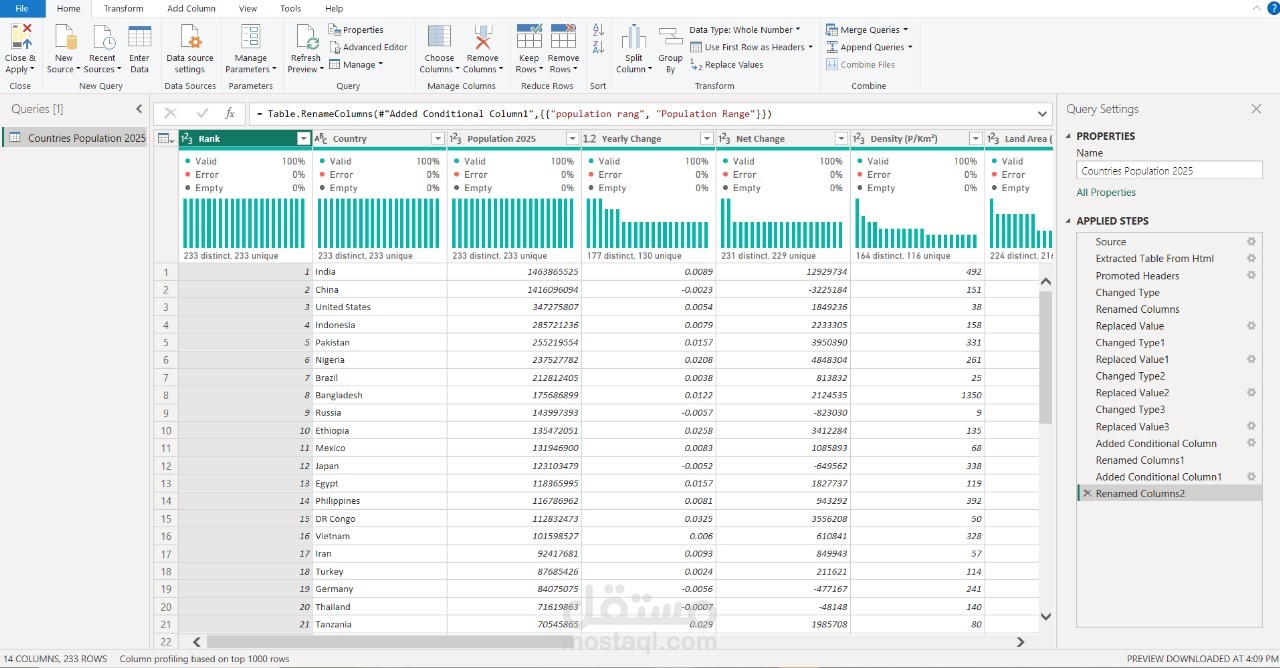Open Rank column filter dropdown
The width and height of the screenshot is (1280, 668).
click(x=304, y=139)
